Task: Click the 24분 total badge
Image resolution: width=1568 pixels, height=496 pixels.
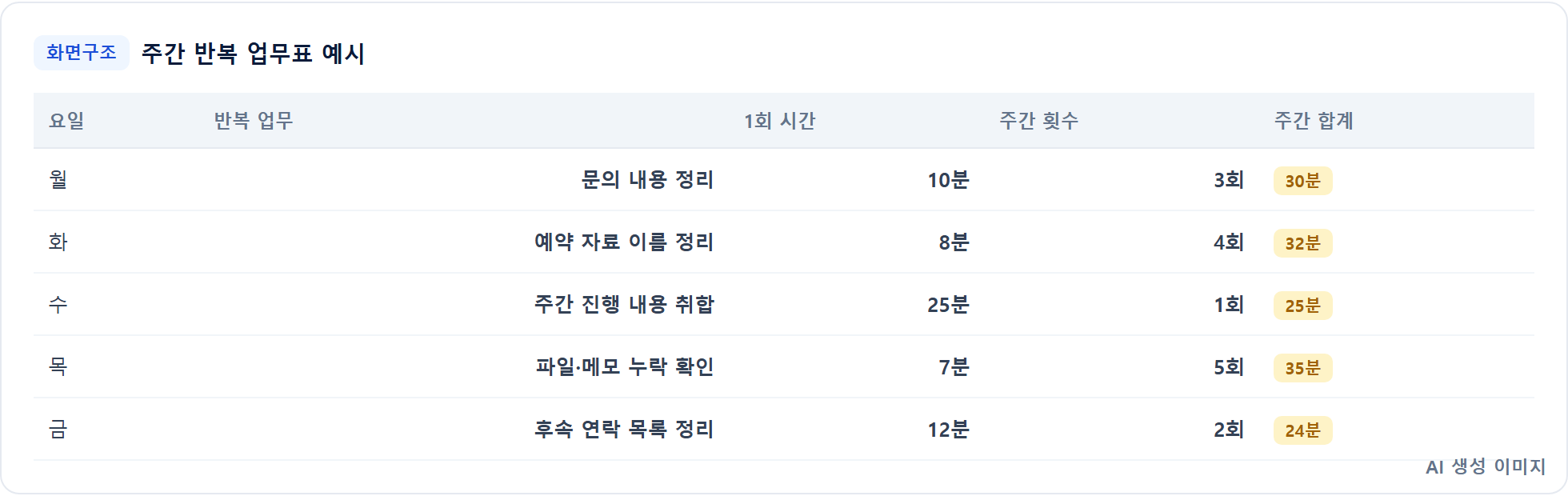Action: 1302,430
